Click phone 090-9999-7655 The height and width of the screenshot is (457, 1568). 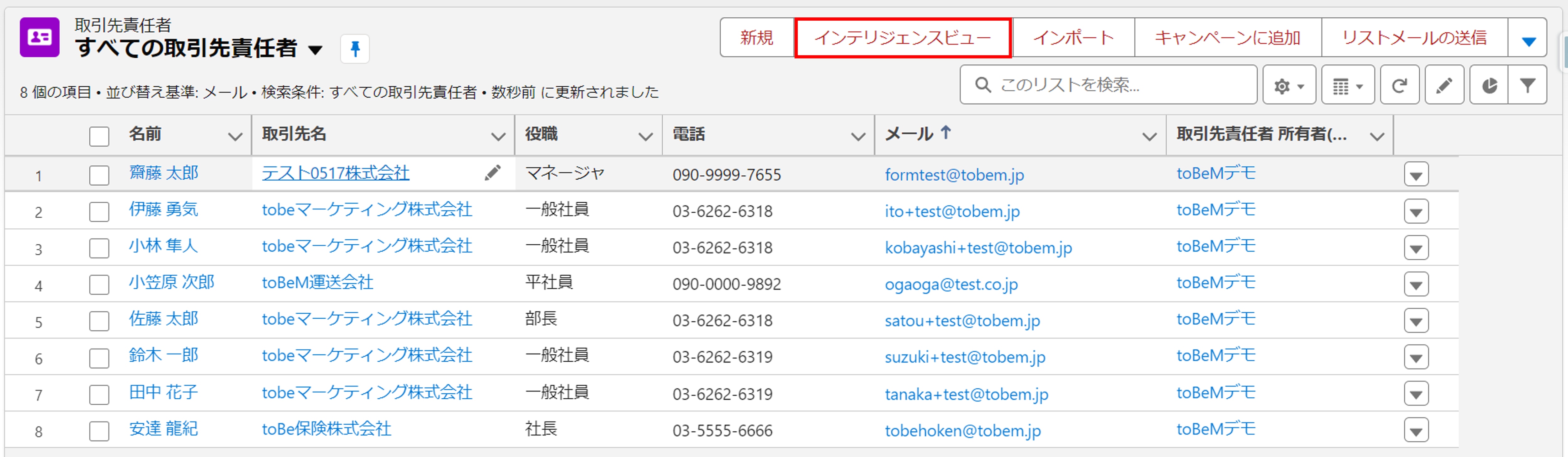point(726,175)
